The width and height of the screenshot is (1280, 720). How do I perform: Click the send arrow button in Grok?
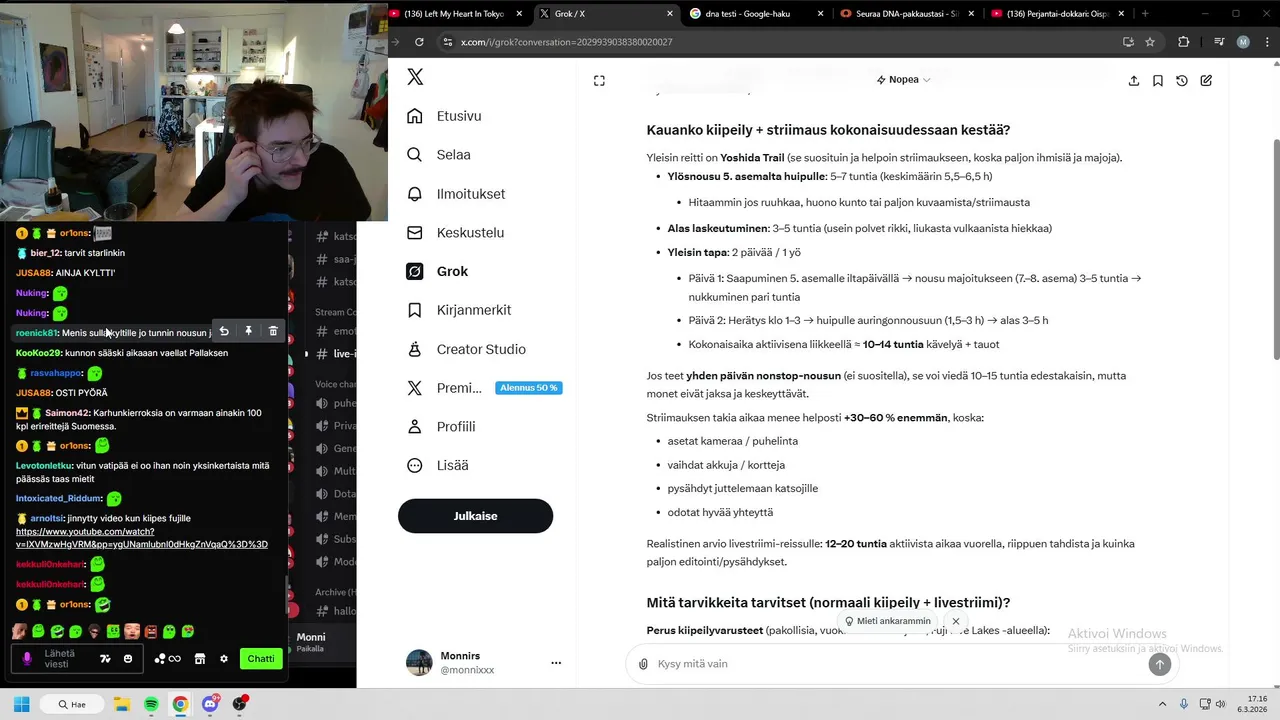(x=1160, y=664)
